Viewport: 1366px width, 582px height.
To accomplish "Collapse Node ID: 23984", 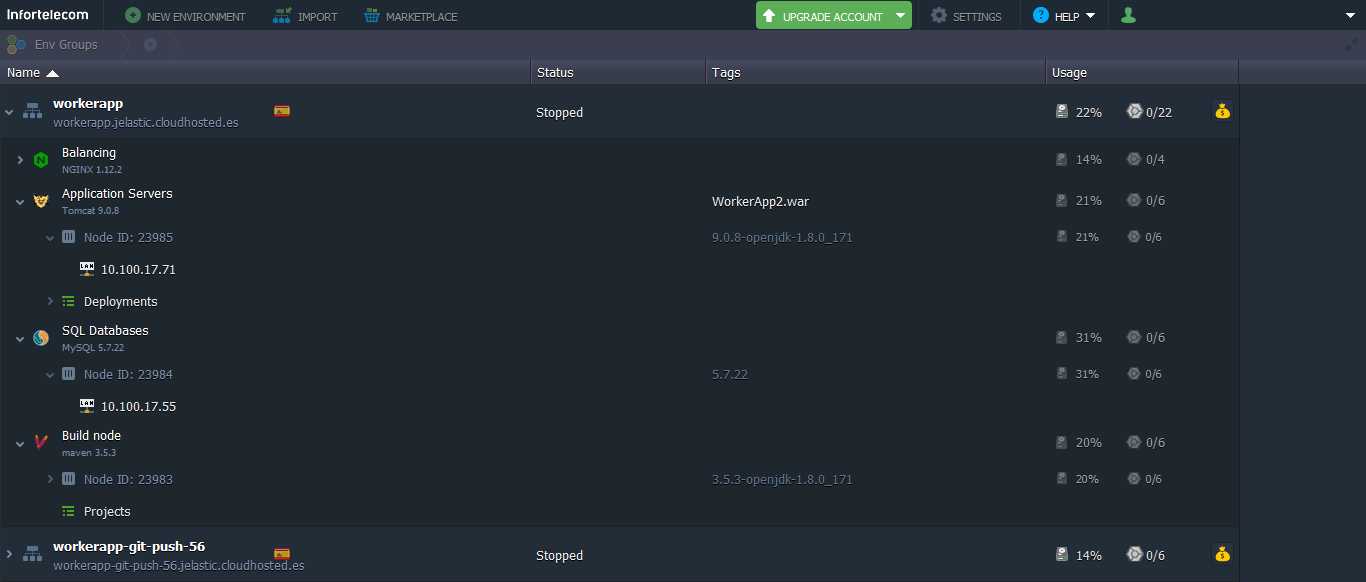I will [x=50, y=375].
